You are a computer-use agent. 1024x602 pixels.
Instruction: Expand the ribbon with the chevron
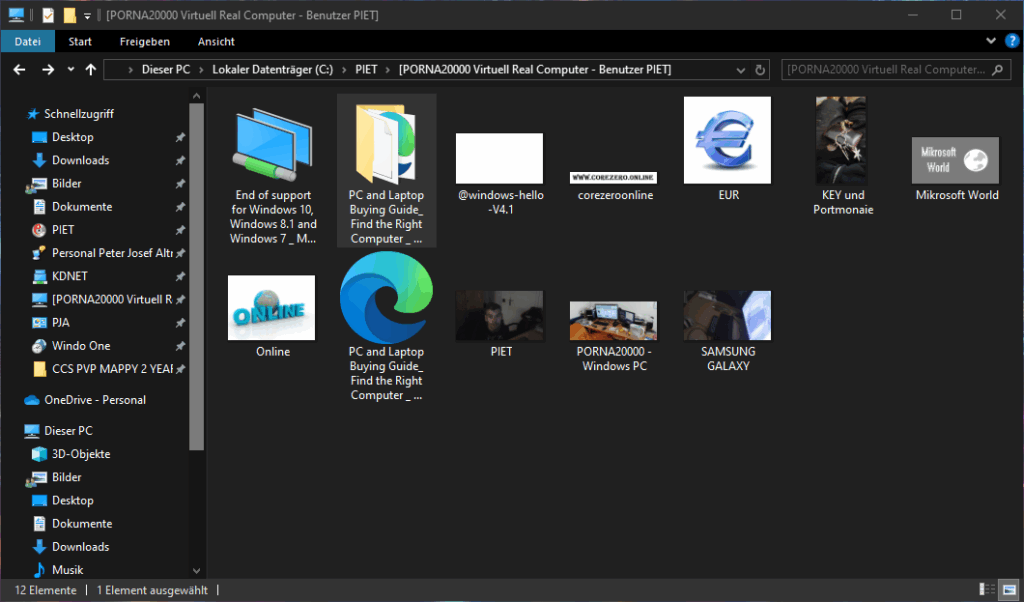pos(990,41)
